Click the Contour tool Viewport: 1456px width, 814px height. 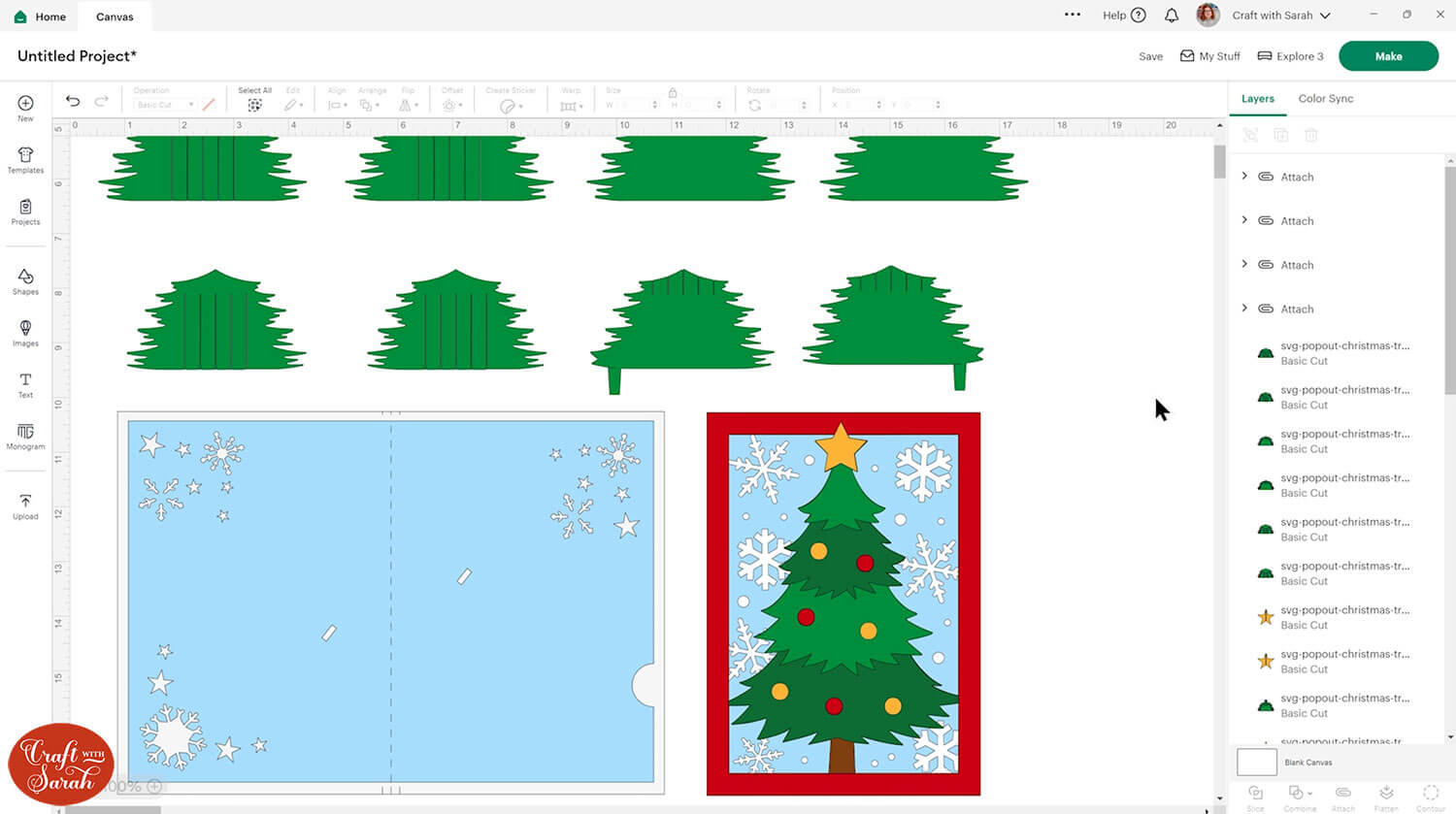[1430, 798]
